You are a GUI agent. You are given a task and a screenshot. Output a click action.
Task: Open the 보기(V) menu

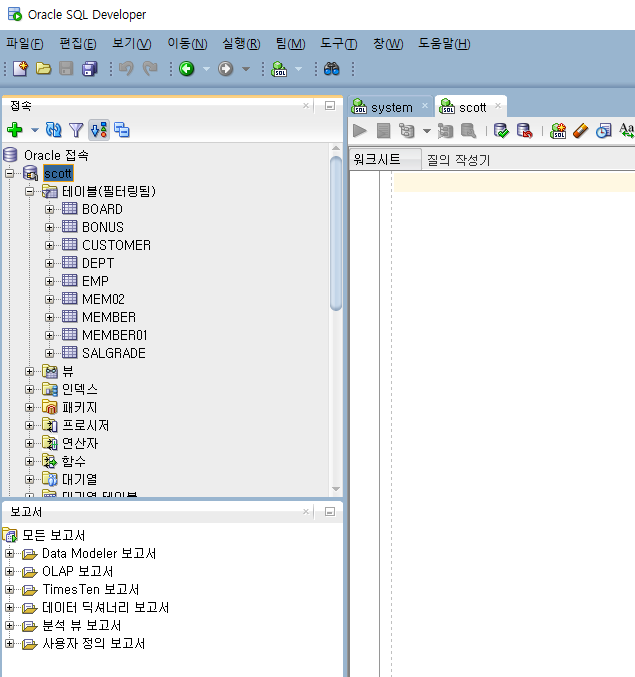pyautogui.click(x=132, y=44)
